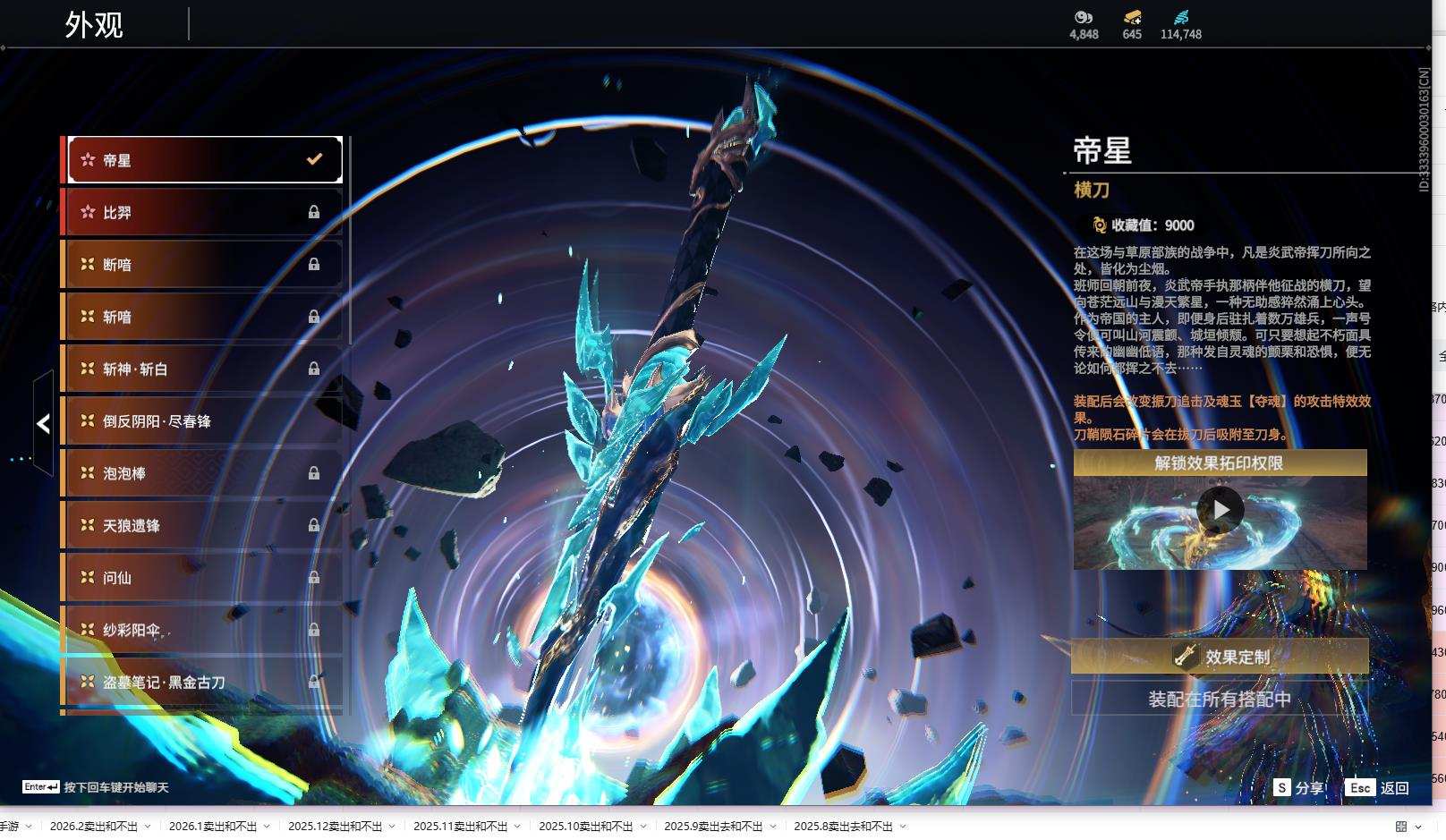The width and height of the screenshot is (1446, 840).
Task: Click the star rarity icon beside 比羿
Action: [x=88, y=212]
